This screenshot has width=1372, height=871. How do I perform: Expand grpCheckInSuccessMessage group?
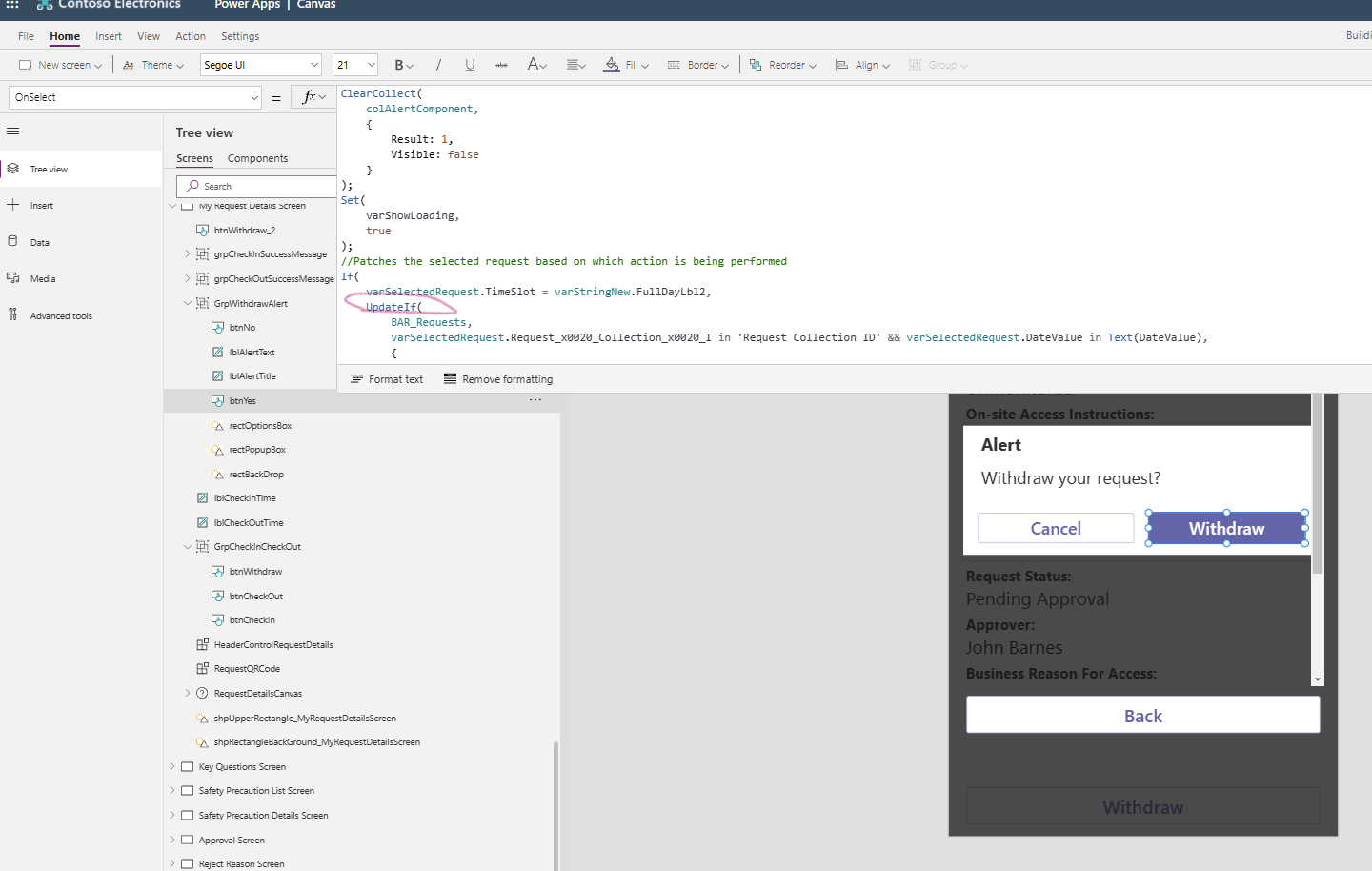click(x=188, y=253)
